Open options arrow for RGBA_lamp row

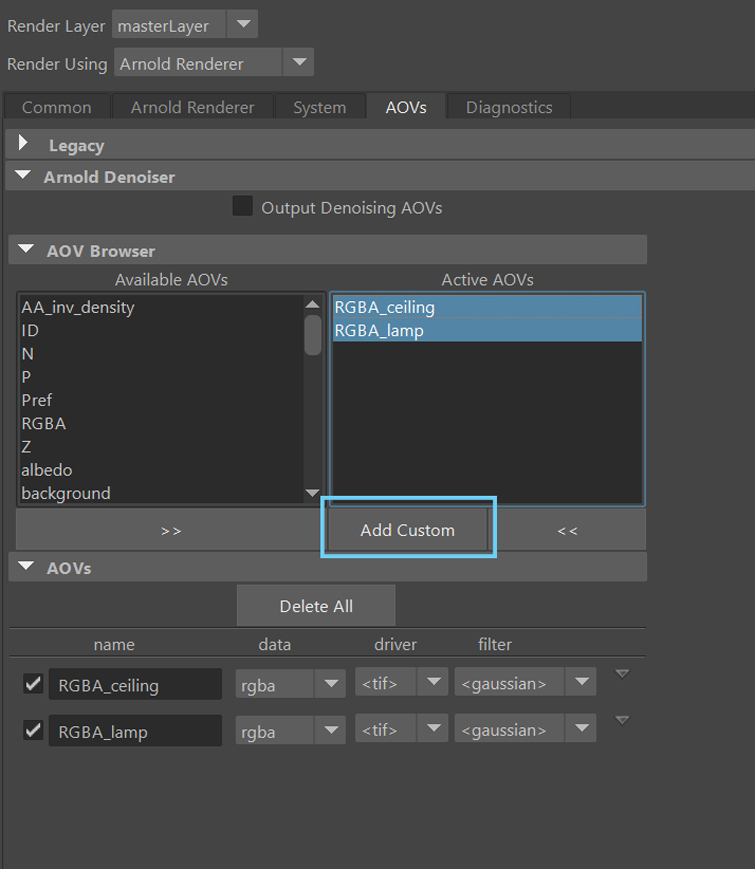point(622,720)
